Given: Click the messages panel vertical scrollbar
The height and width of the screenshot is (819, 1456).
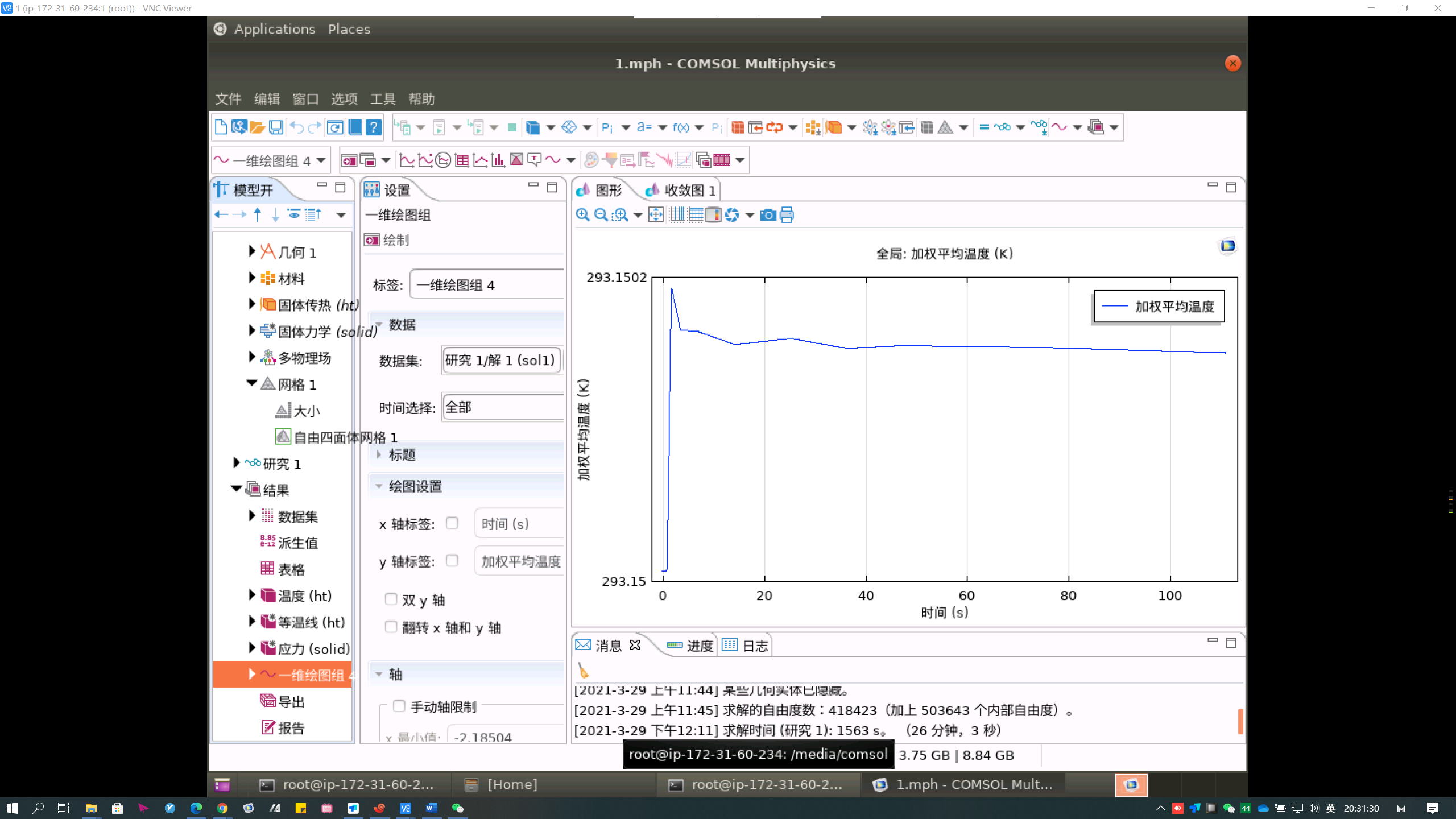Looking at the screenshot, I should point(1240,721).
